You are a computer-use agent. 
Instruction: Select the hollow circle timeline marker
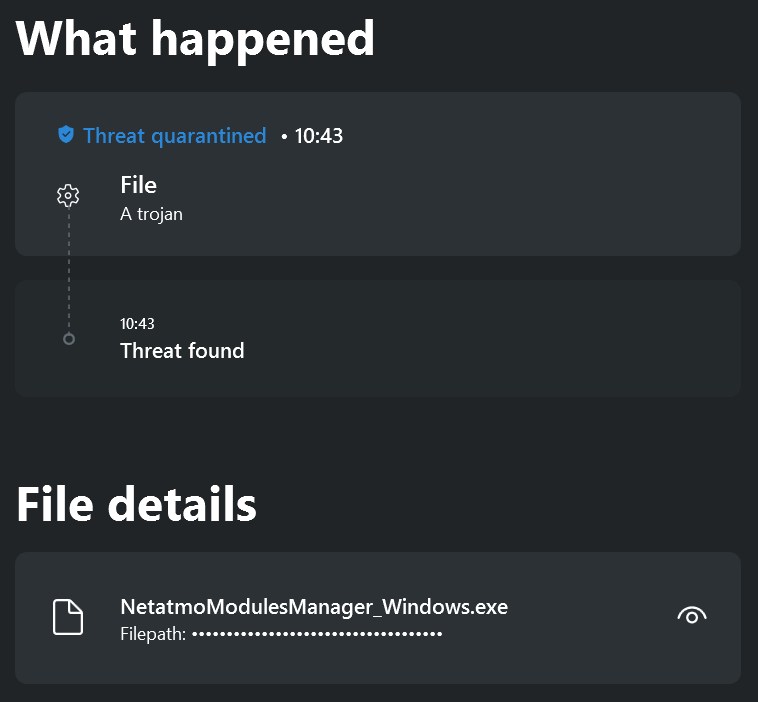(68, 339)
